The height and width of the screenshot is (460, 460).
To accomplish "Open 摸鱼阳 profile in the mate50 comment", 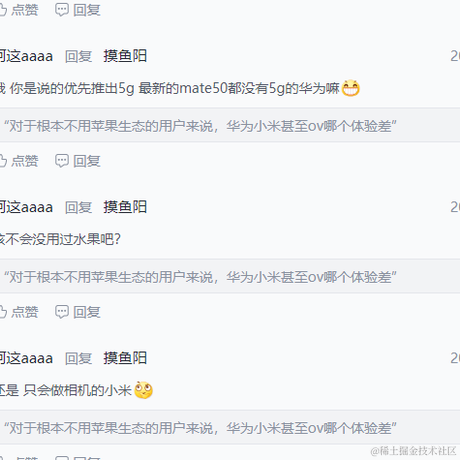I will (125, 56).
